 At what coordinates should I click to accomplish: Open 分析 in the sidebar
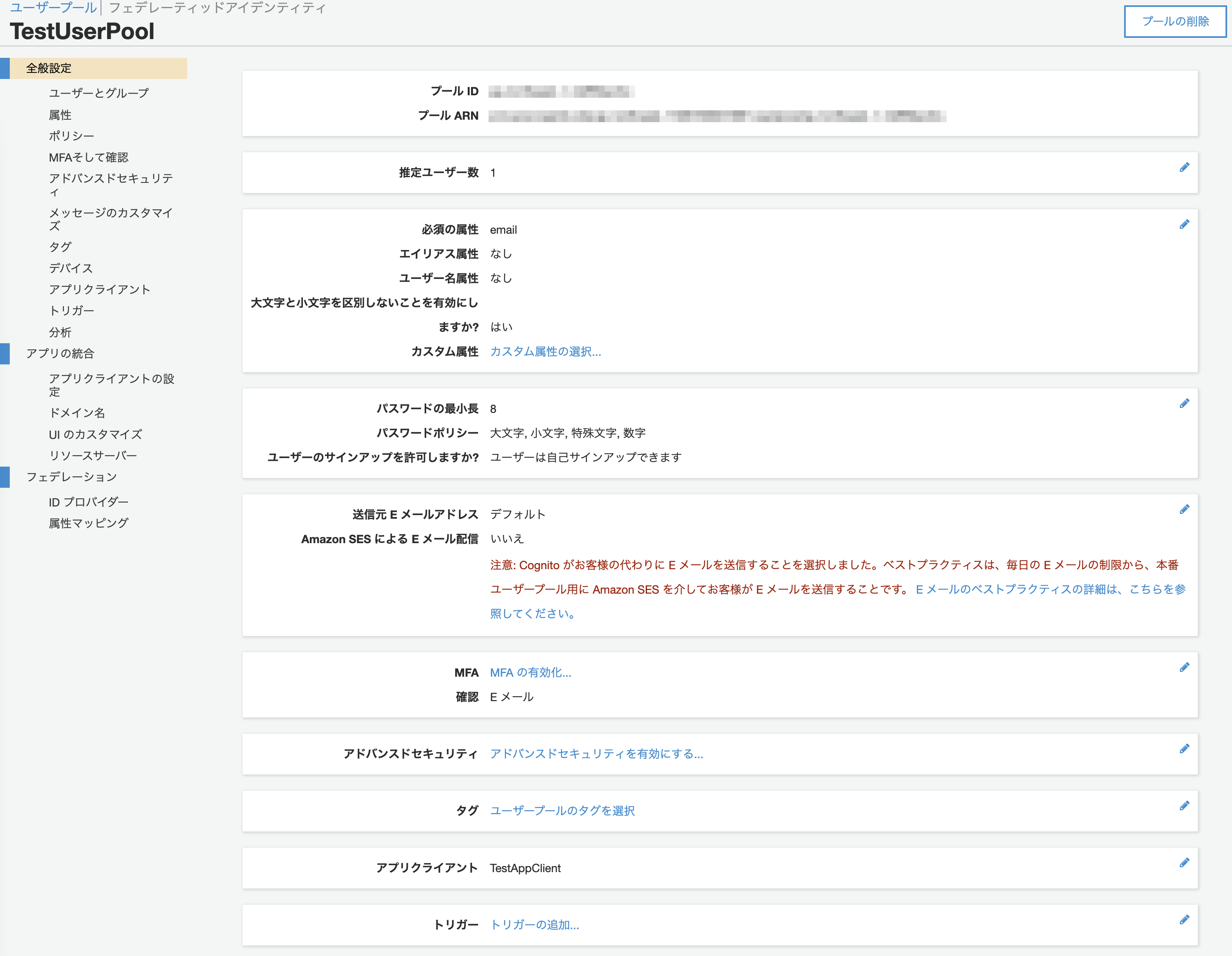coord(60,332)
